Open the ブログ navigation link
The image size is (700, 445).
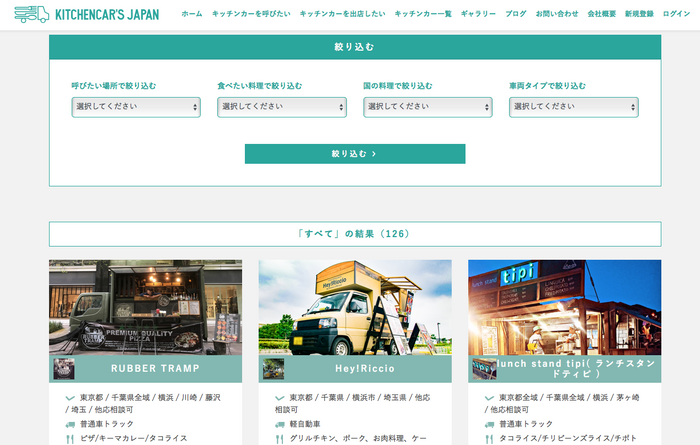(x=516, y=14)
